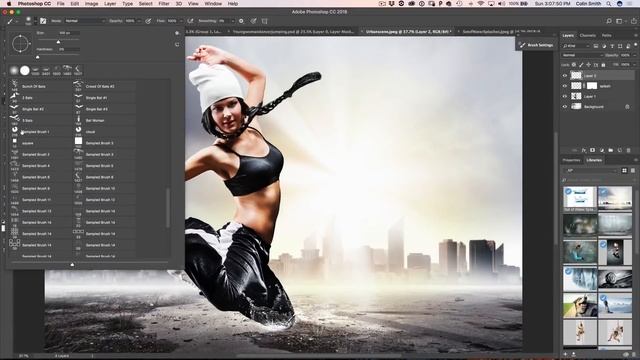Viewport: 640px width, 360px height.
Task: Open Spotlight search in the menu bar
Action: coord(609,4)
